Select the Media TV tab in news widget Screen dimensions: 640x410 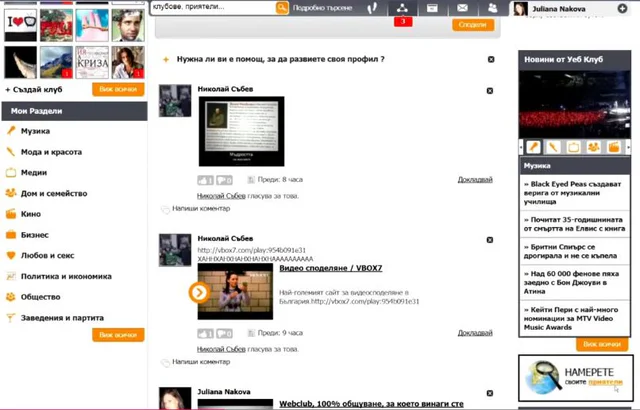pyautogui.click(x=573, y=147)
